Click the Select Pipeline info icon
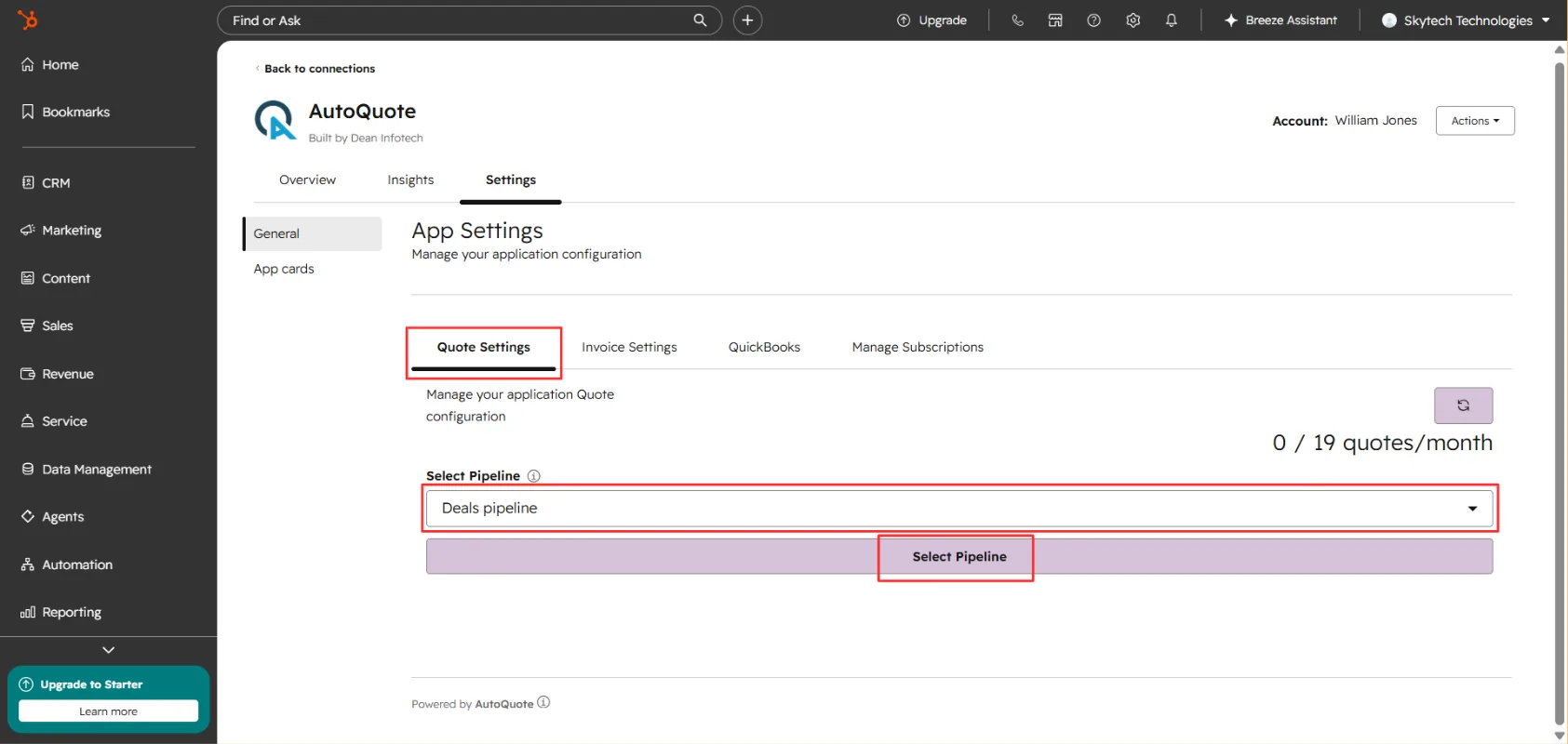 [534, 476]
